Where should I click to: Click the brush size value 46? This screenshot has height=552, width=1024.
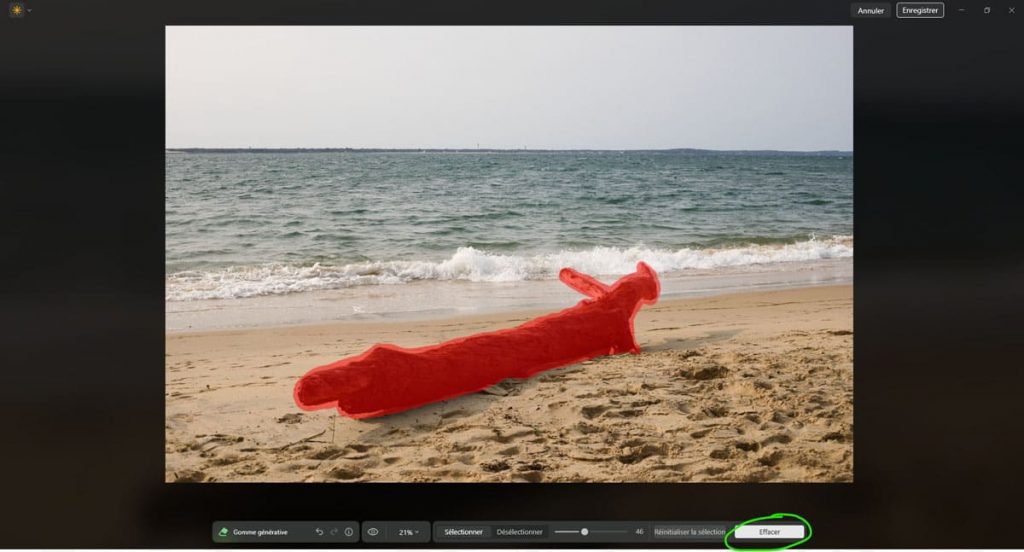639,532
